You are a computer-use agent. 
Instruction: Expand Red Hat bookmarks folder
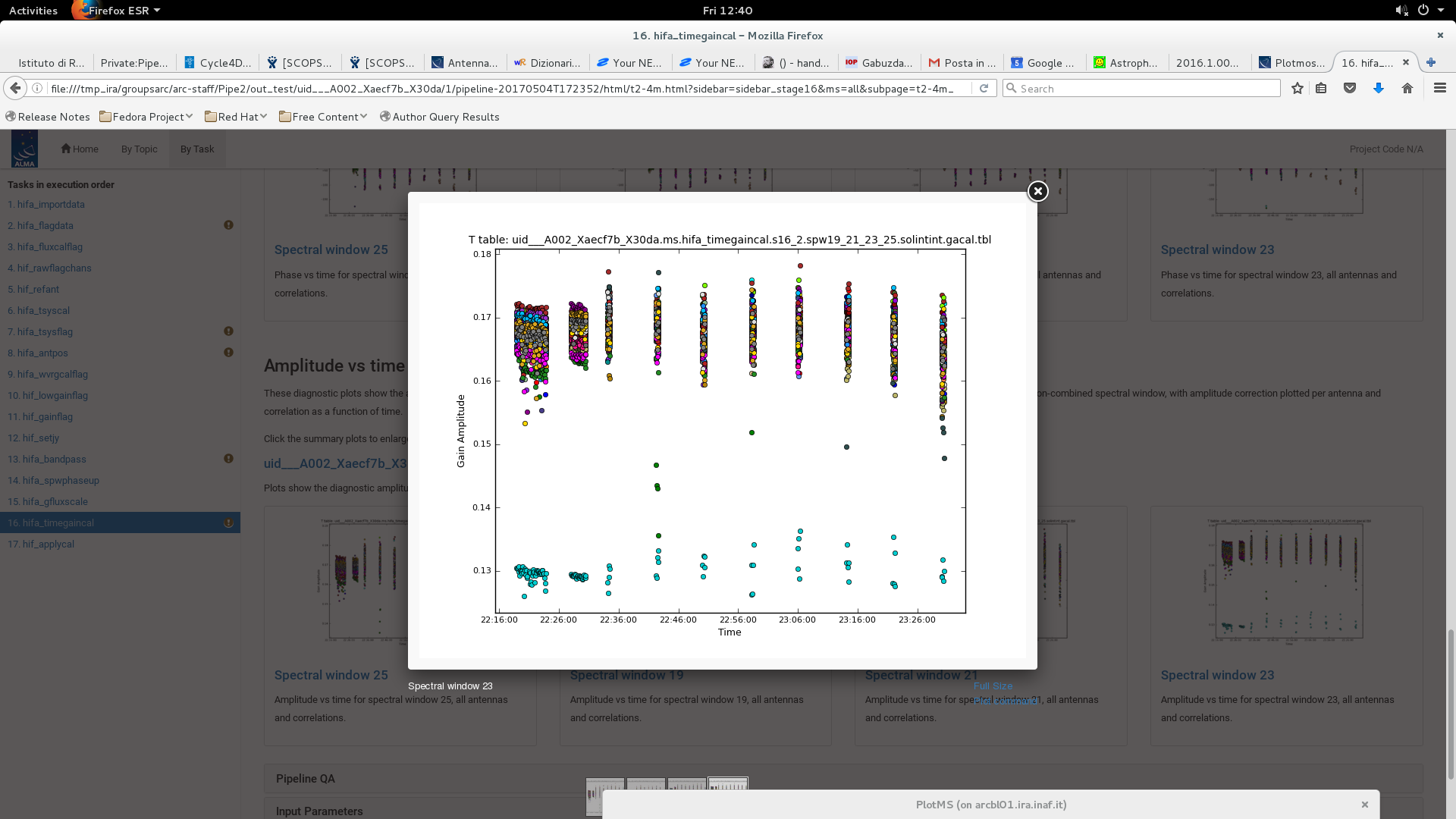click(236, 116)
